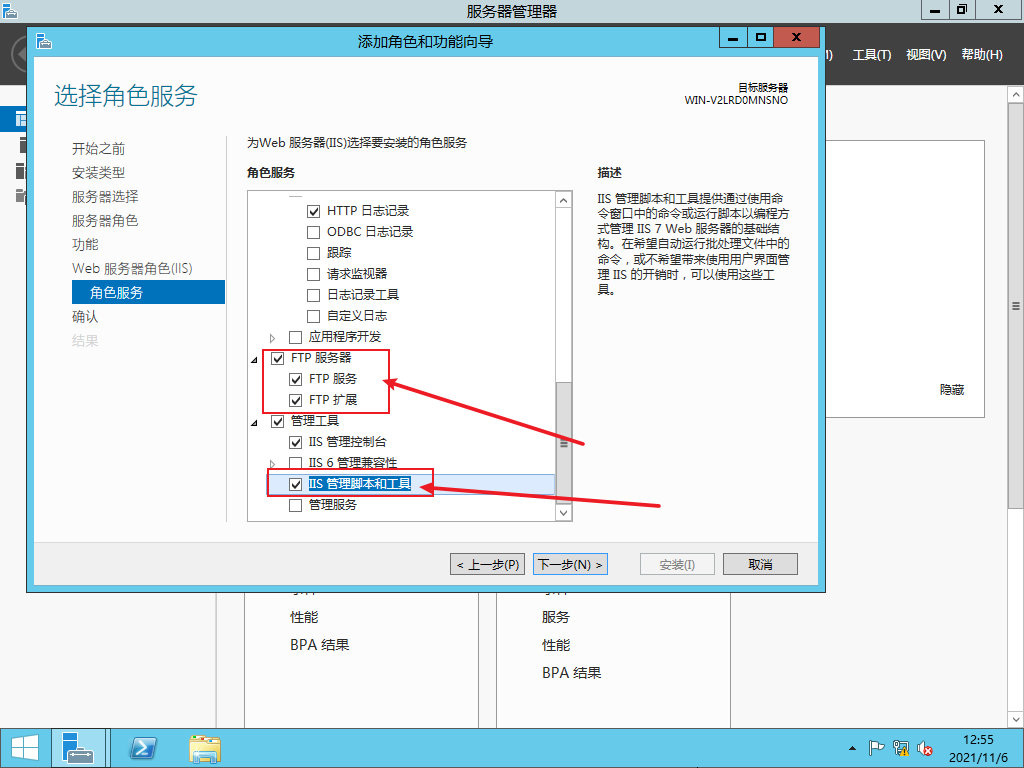Image resolution: width=1024 pixels, height=768 pixels.
Task: Go to the 开始之前 wizard step
Action: 98,149
